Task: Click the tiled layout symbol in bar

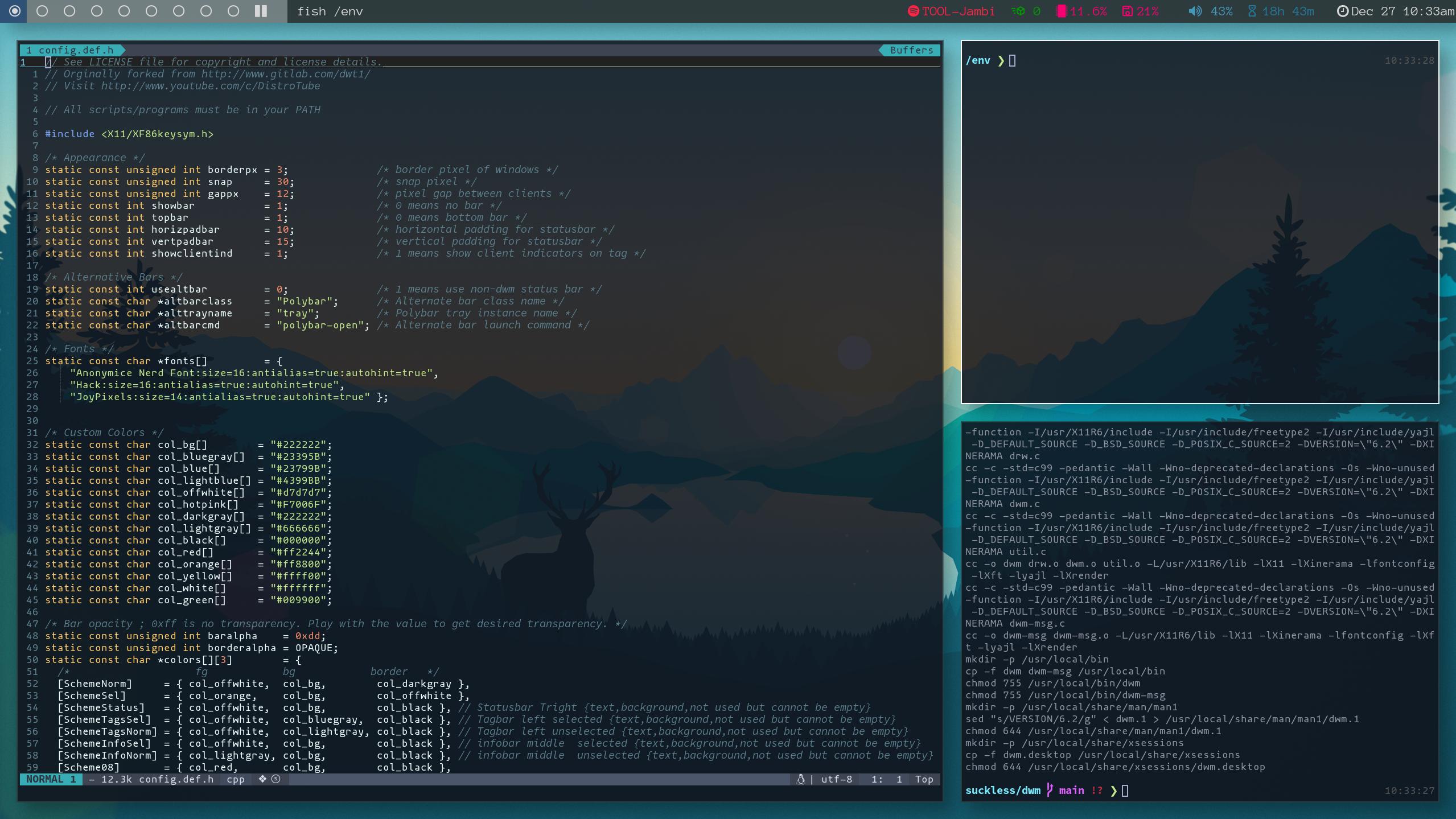Action: 261,11
